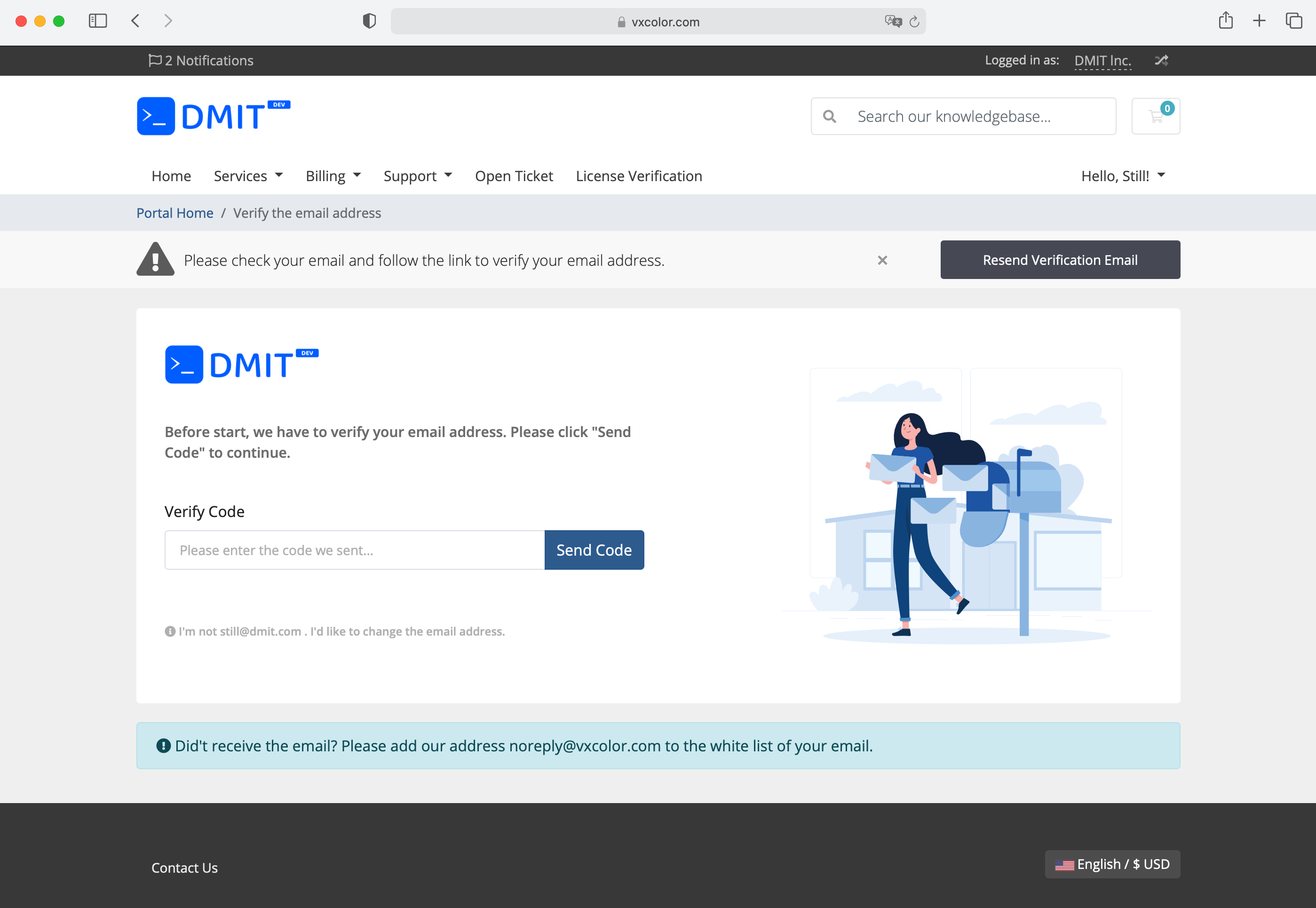Click the vxcolor.com address bar
Viewport: 1316px width, 908px height.
(658, 22)
